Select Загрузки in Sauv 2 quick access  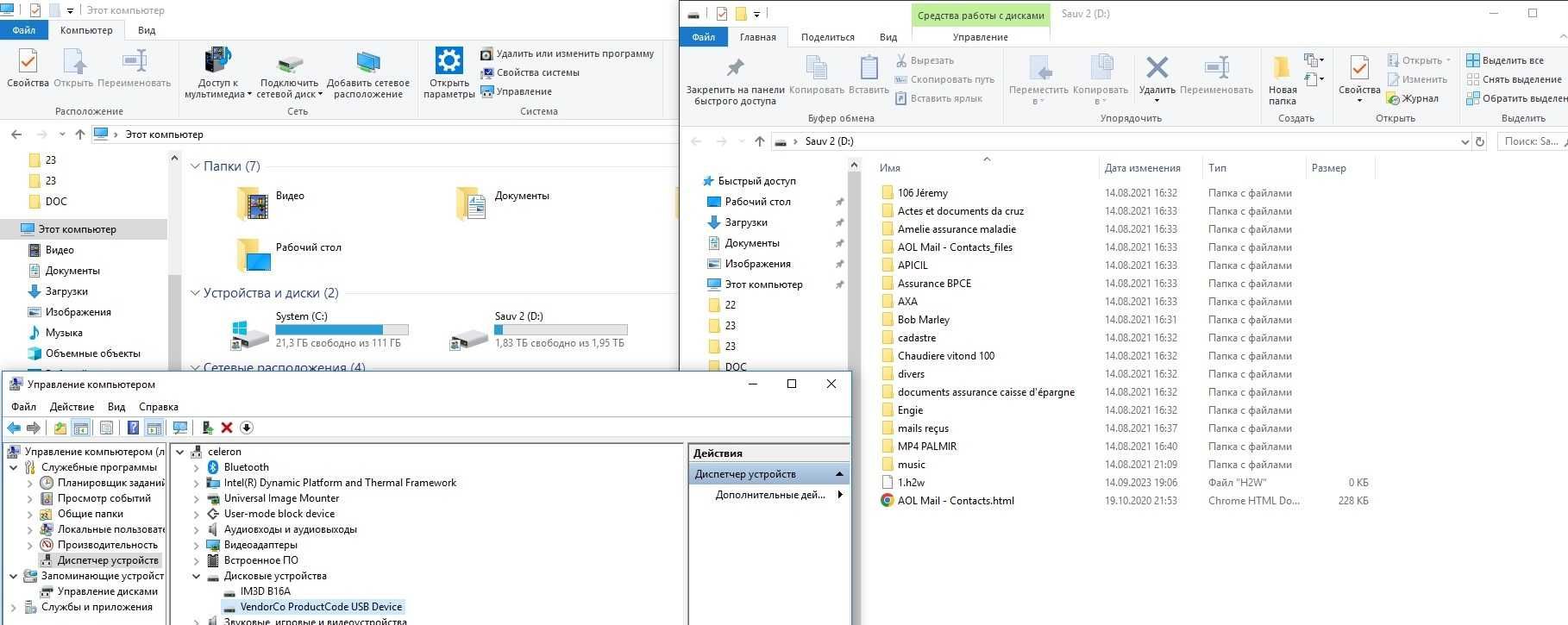[746, 222]
